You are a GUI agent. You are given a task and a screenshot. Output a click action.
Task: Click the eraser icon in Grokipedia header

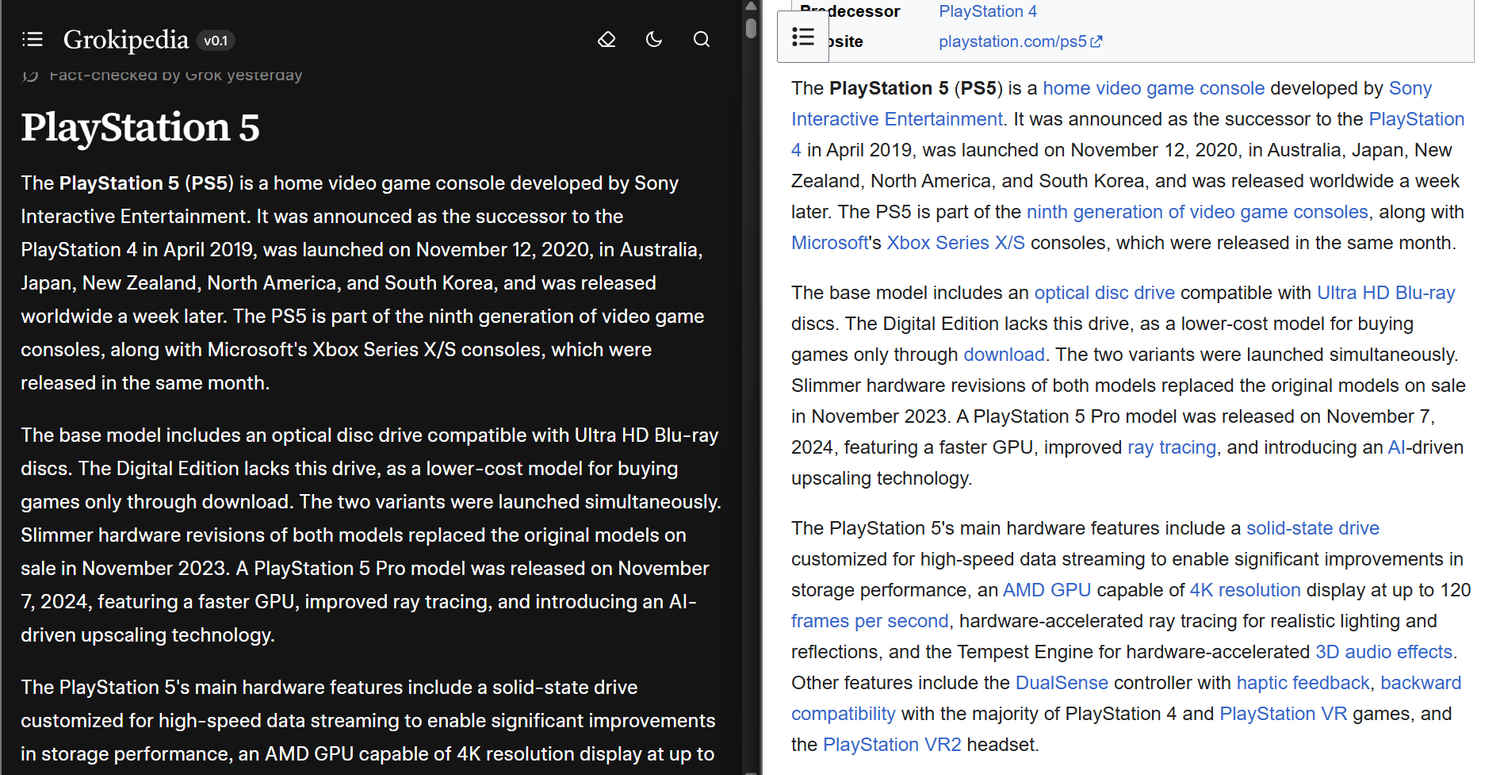click(x=606, y=39)
